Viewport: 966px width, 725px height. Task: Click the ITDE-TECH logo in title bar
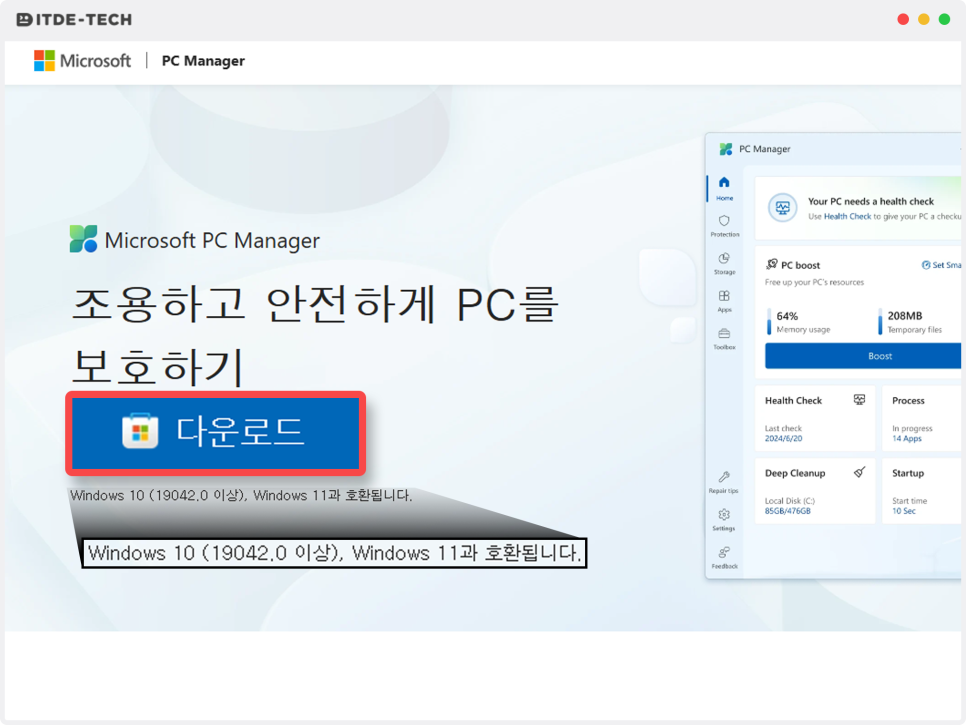point(74,20)
